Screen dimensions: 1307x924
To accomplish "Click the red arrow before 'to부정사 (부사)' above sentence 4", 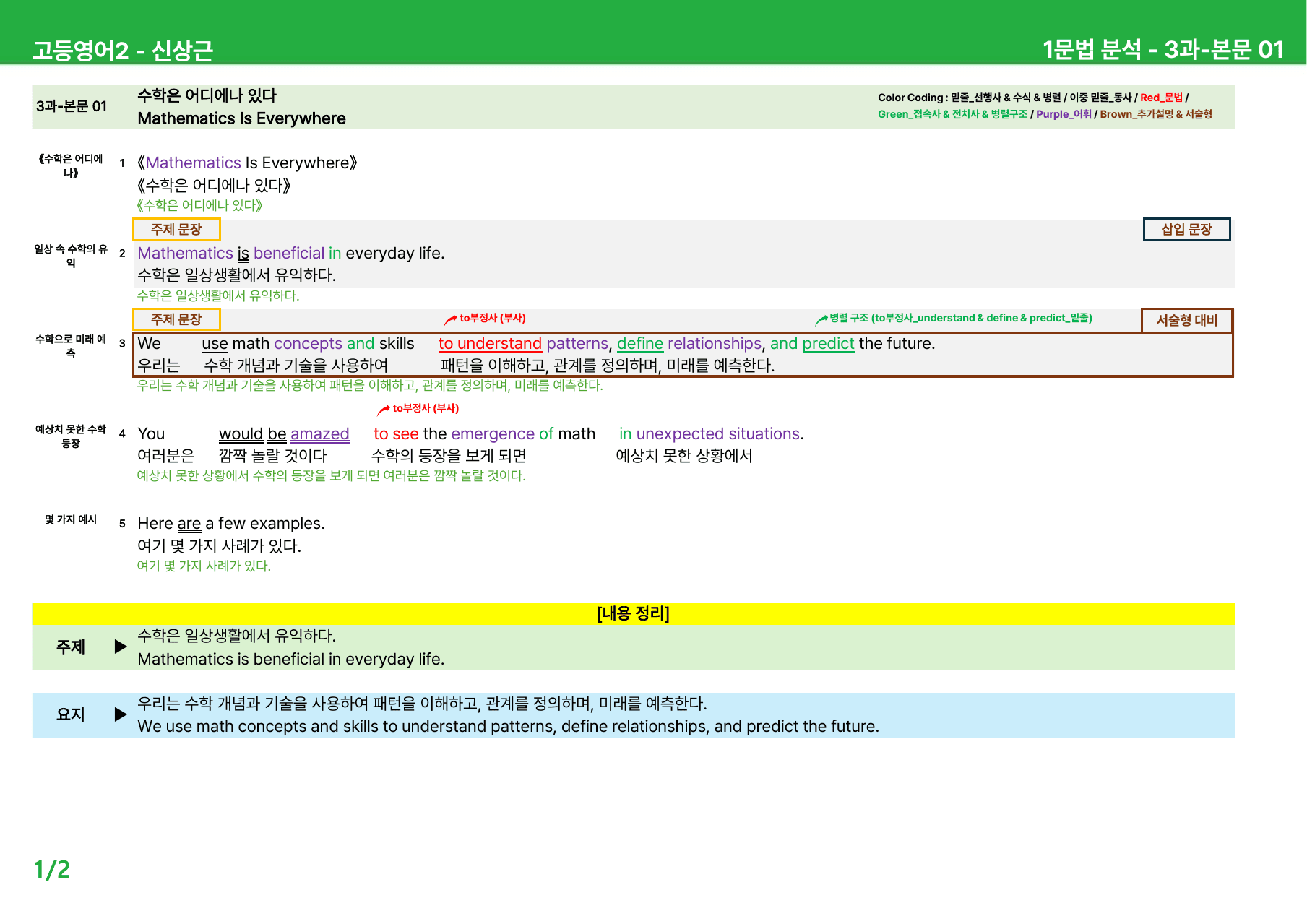I will [x=383, y=410].
